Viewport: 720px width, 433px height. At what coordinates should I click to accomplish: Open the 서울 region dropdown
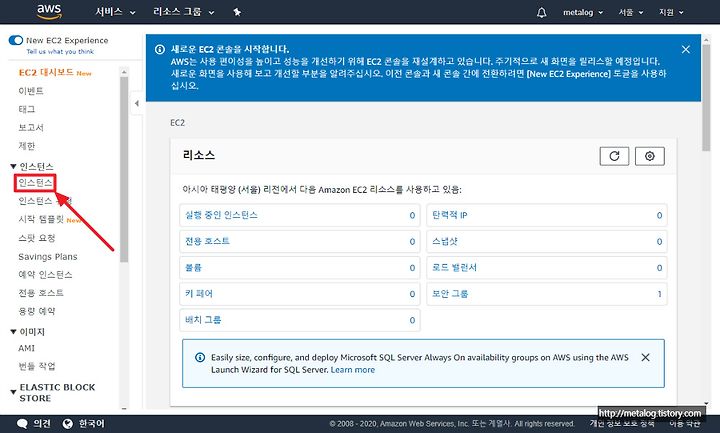click(x=630, y=12)
